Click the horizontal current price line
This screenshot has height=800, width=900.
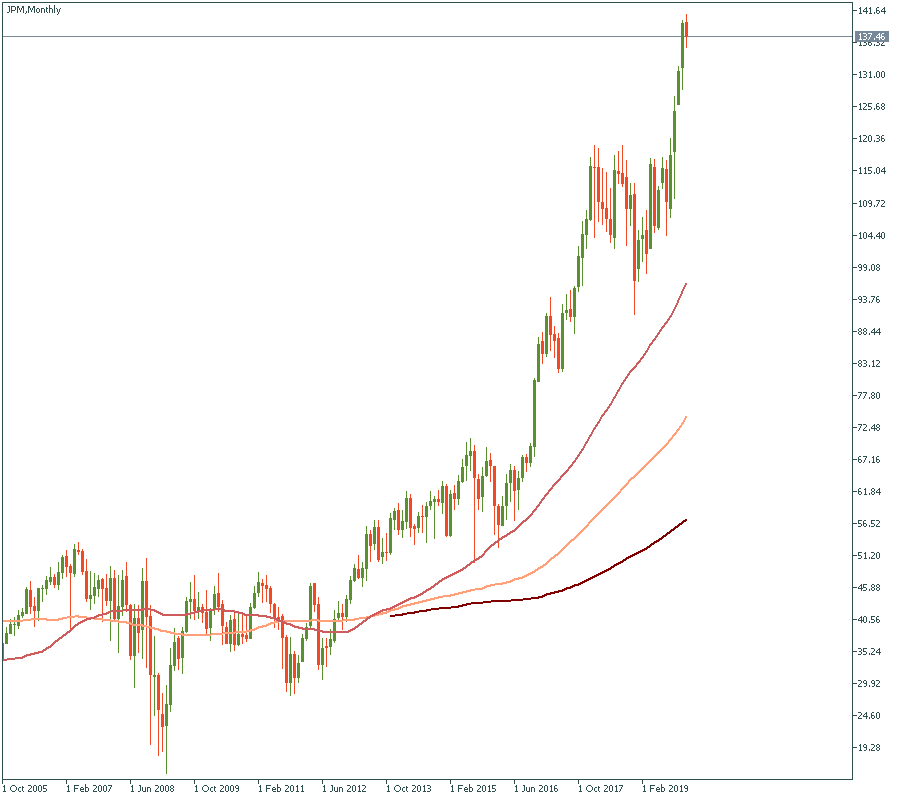(400, 37)
